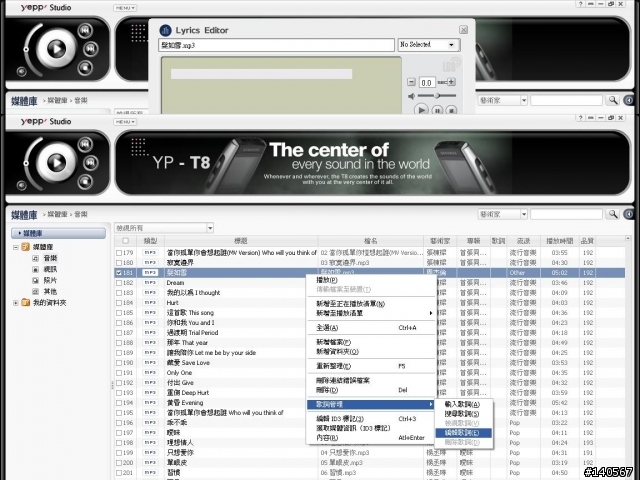Open 新增至播放清單 submenu arrow
The image size is (640, 480).
click(x=431, y=313)
